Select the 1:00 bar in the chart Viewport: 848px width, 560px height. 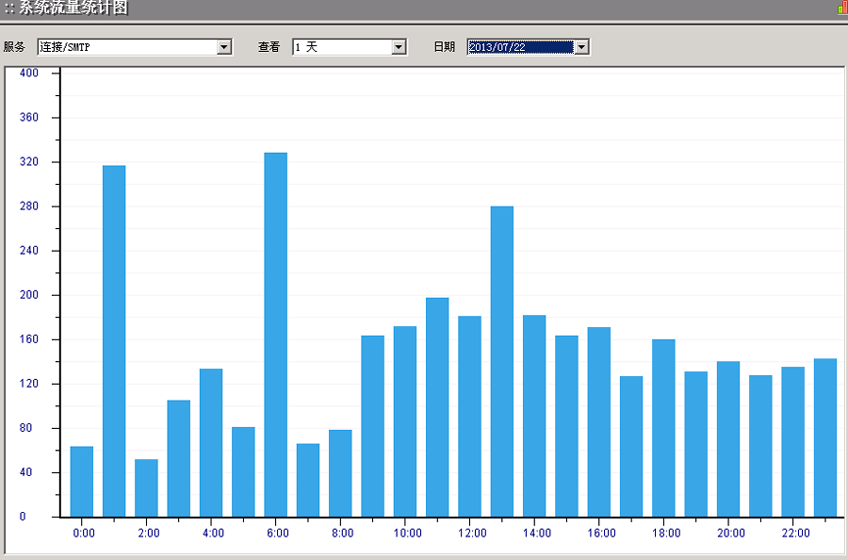point(114,341)
